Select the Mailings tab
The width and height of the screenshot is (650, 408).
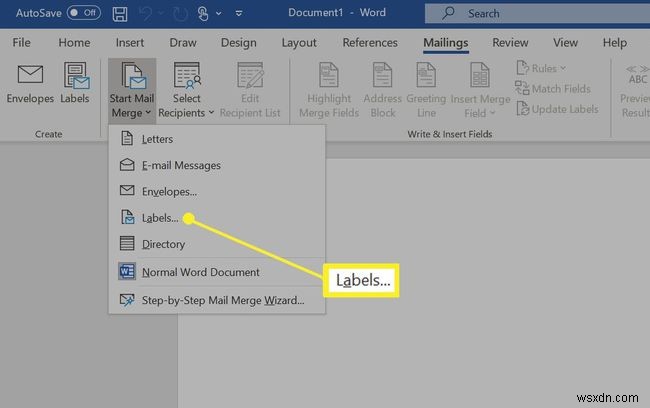(x=446, y=43)
